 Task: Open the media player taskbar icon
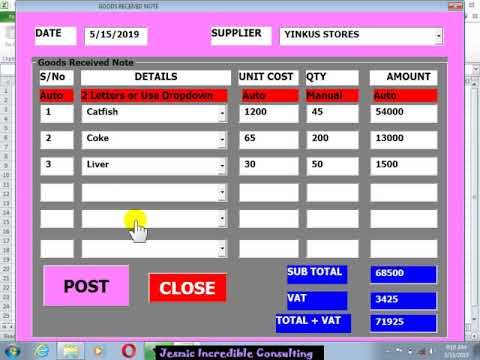coord(99,351)
